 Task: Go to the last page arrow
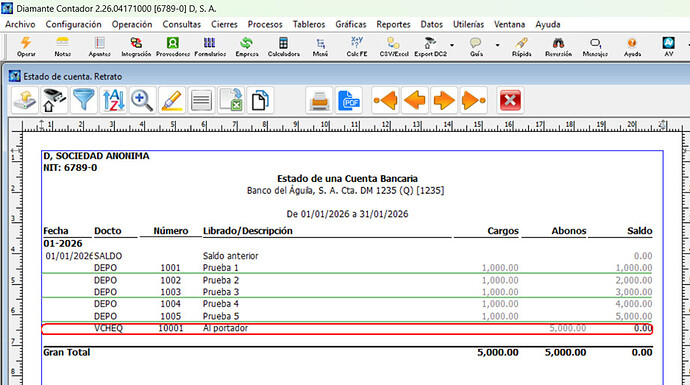tap(473, 100)
